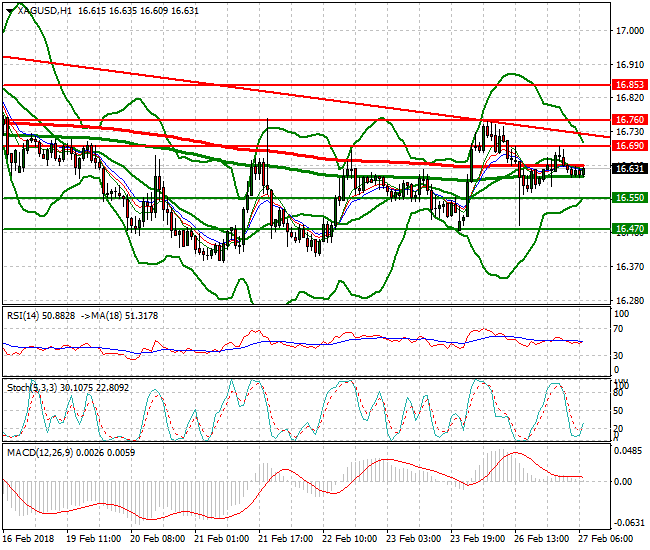Viewport: 650px width, 550px height.
Task: Click the 16.370 price scale value
Action: pyautogui.click(x=630, y=267)
